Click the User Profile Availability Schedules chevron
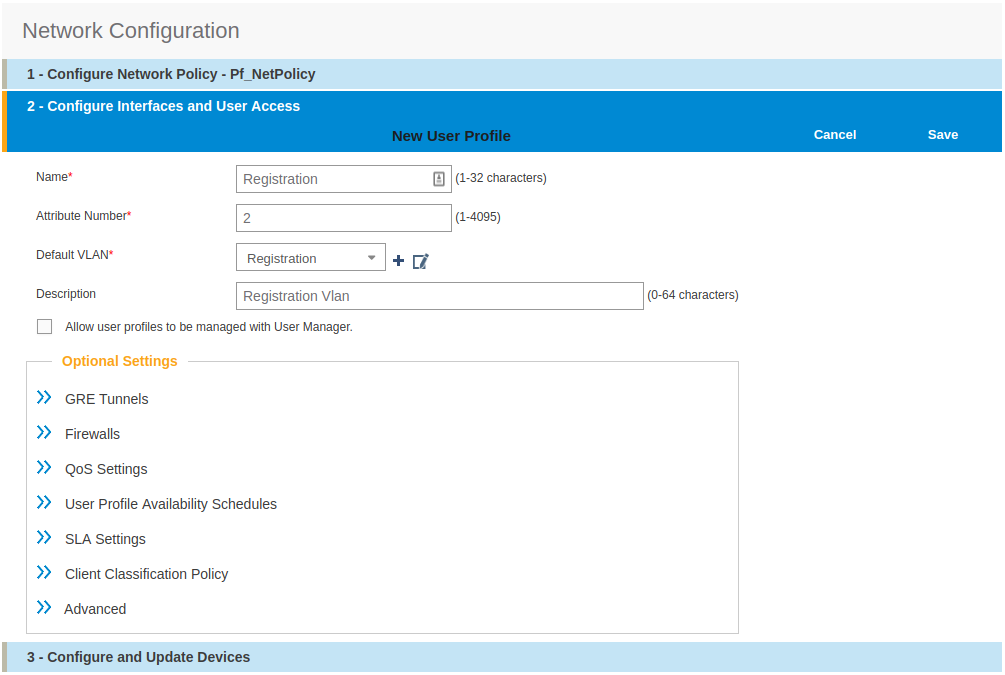Screen dimensions: 1005x675 pyautogui.click(x=44, y=501)
